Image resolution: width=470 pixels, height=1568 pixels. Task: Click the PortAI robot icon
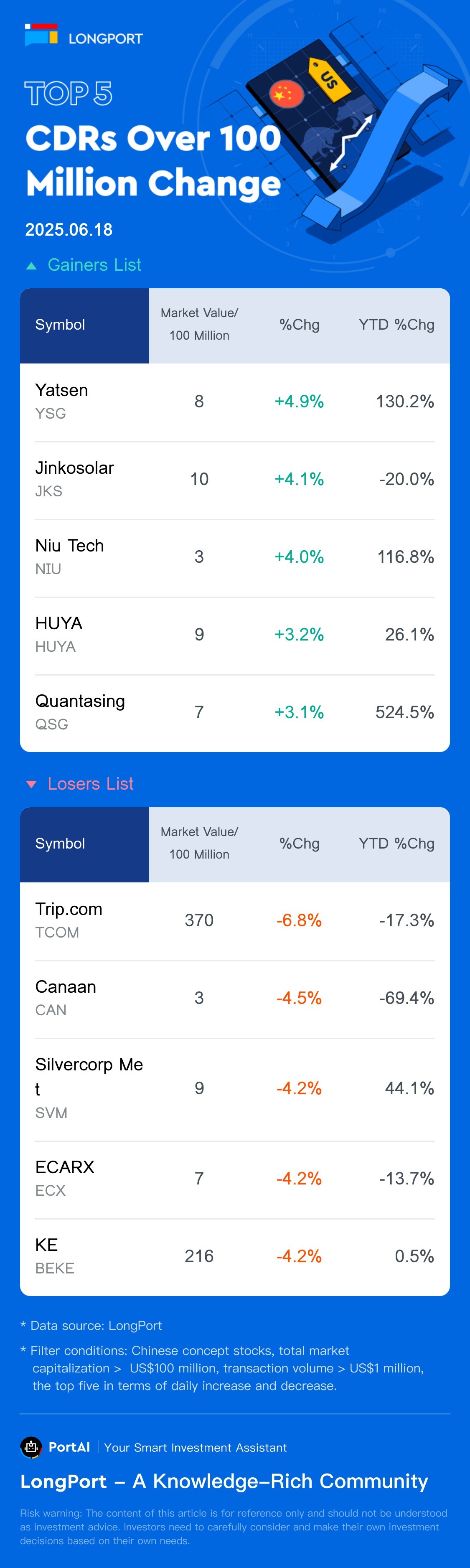tap(31, 1447)
